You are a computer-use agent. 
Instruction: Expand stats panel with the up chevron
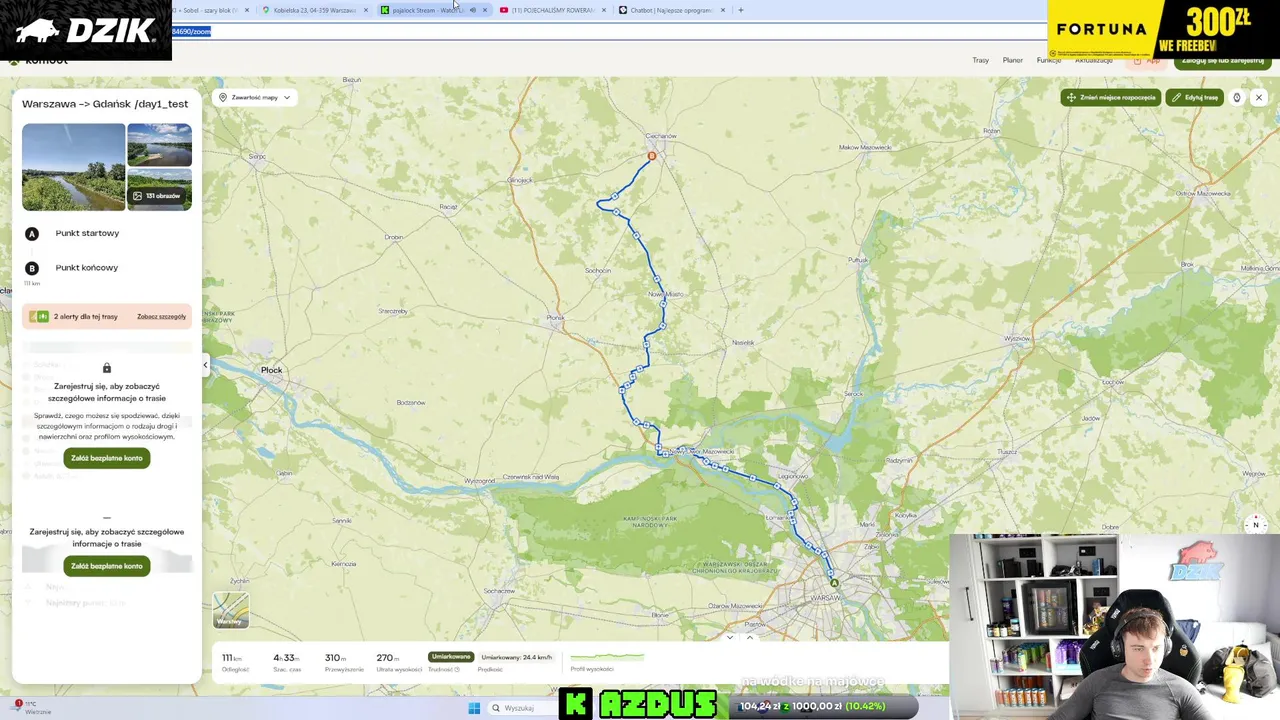coord(750,637)
